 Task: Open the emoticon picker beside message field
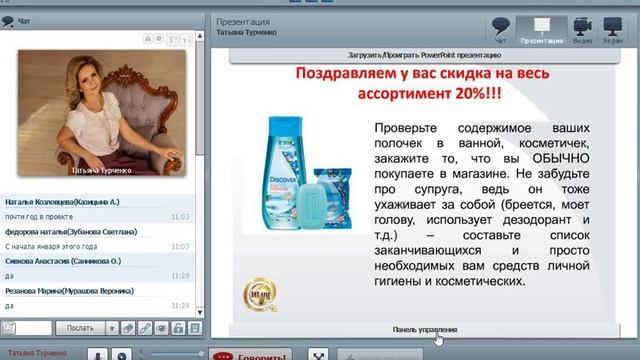pyautogui.click(x=8, y=328)
